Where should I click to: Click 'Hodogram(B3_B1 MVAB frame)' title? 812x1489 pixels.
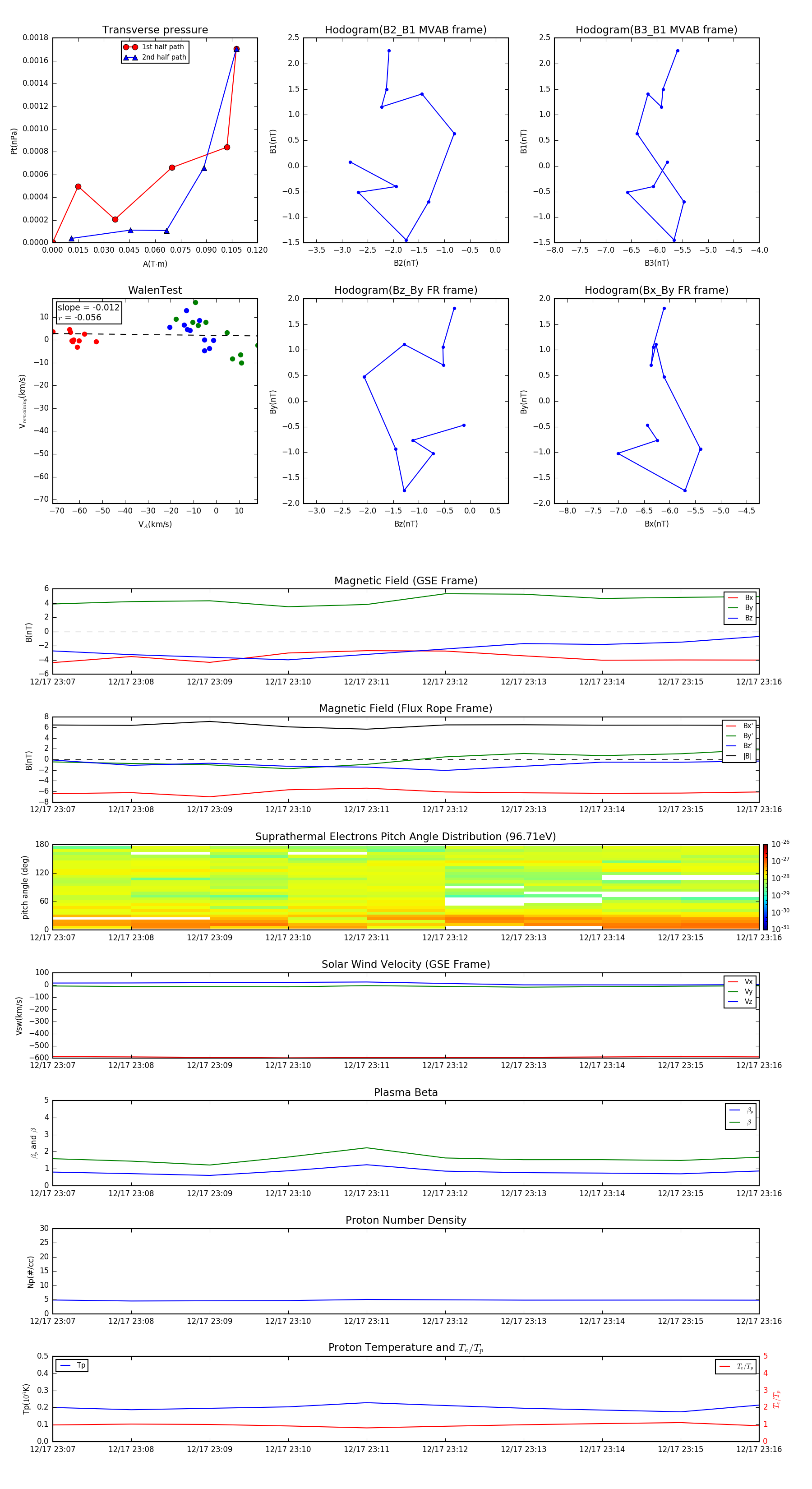pyautogui.click(x=656, y=30)
